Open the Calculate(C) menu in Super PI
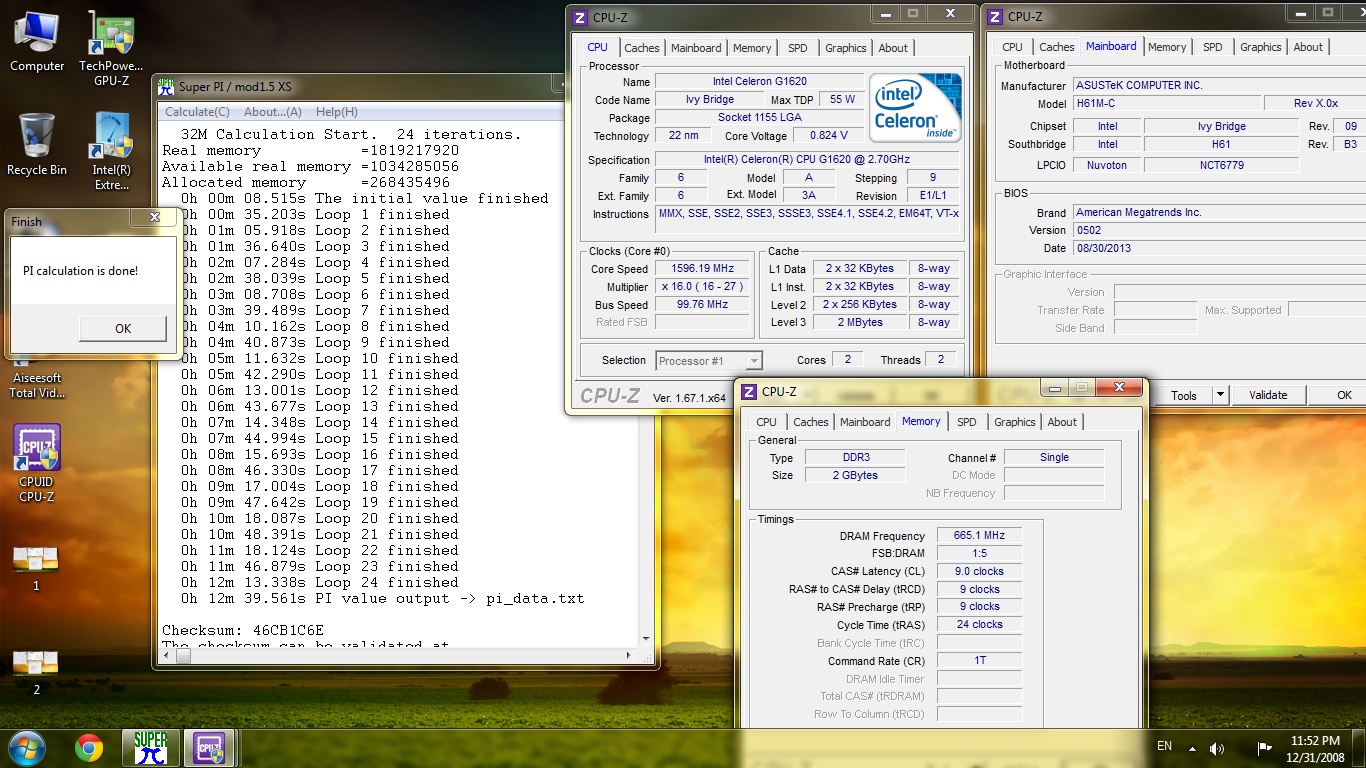Image resolution: width=1366 pixels, height=768 pixels. click(197, 112)
